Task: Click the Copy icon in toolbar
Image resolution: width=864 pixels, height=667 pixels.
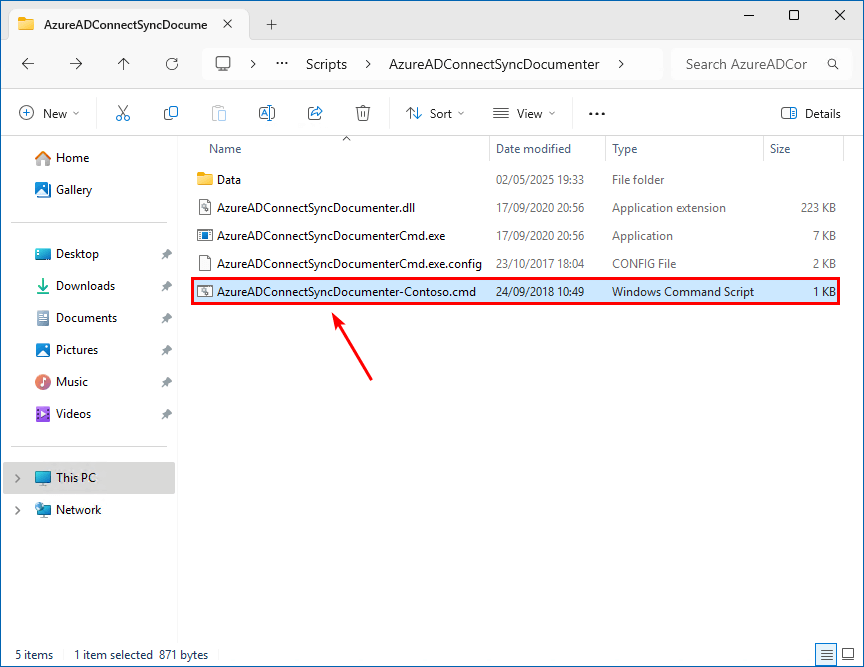Action: [171, 114]
